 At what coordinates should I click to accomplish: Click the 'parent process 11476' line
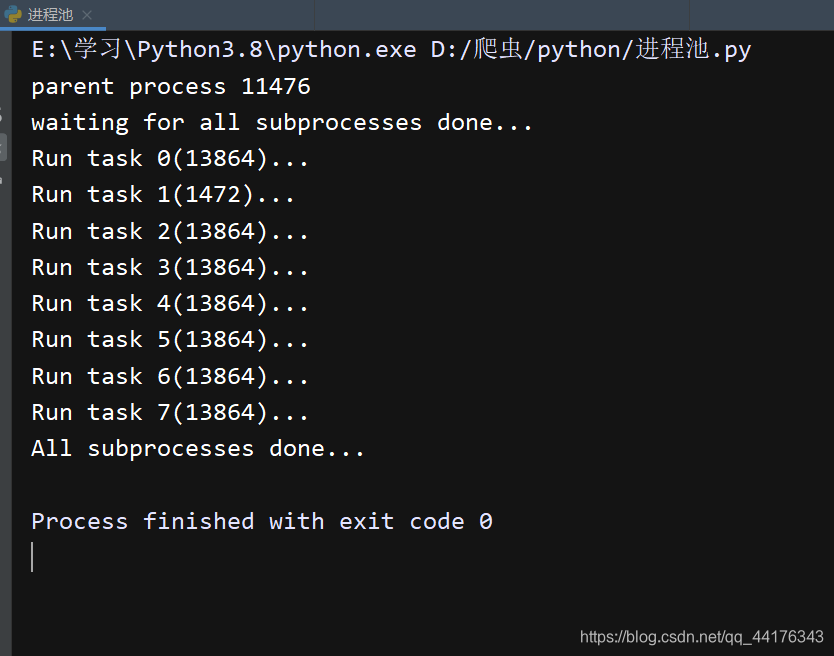(x=171, y=87)
